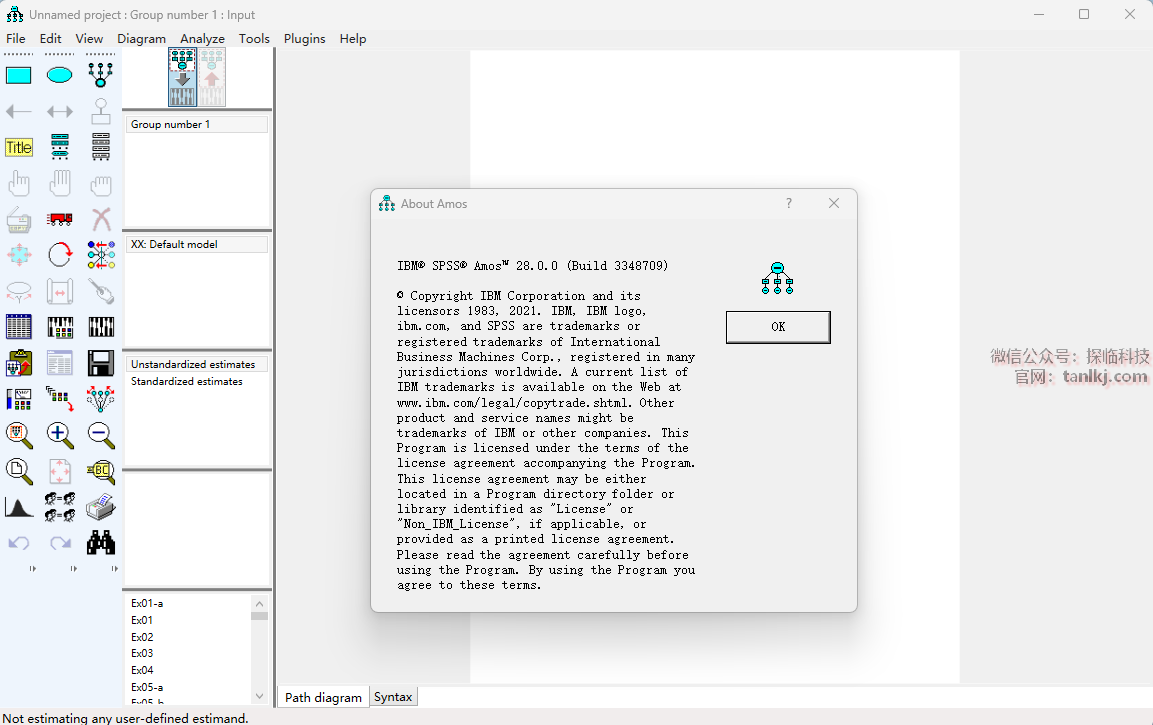Image resolution: width=1153 pixels, height=725 pixels.
Task: Select the drag properties between objects tool
Action: (x=60, y=399)
